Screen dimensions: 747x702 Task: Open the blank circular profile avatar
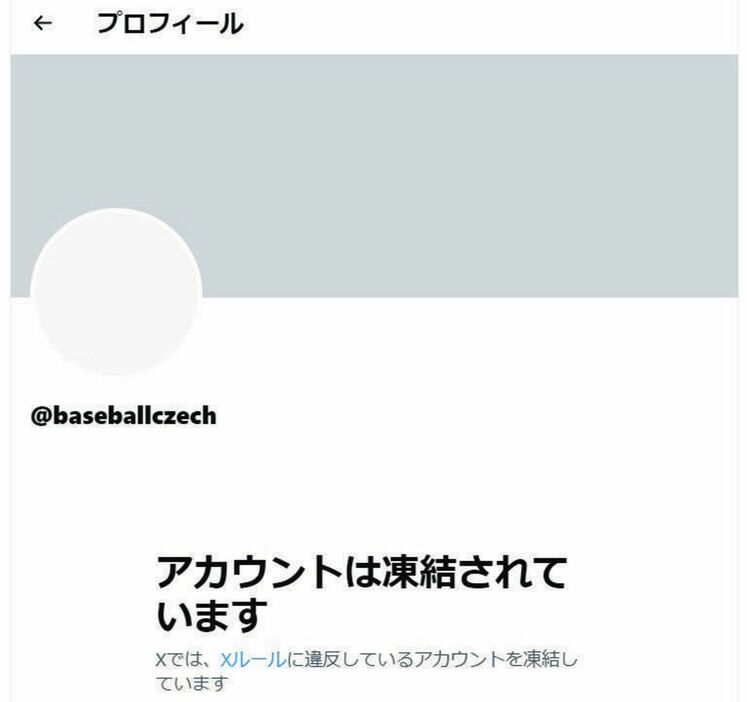(116, 291)
